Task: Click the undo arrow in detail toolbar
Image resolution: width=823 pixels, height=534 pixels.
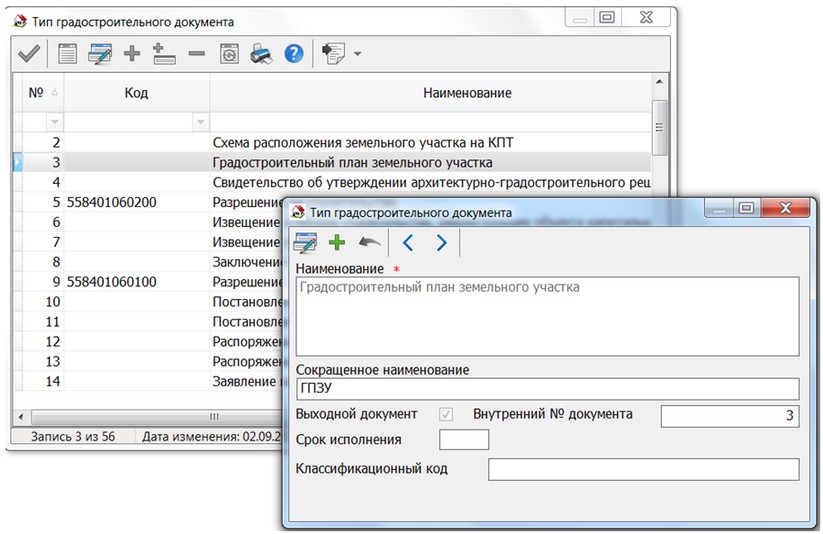Action: pyautogui.click(x=370, y=242)
